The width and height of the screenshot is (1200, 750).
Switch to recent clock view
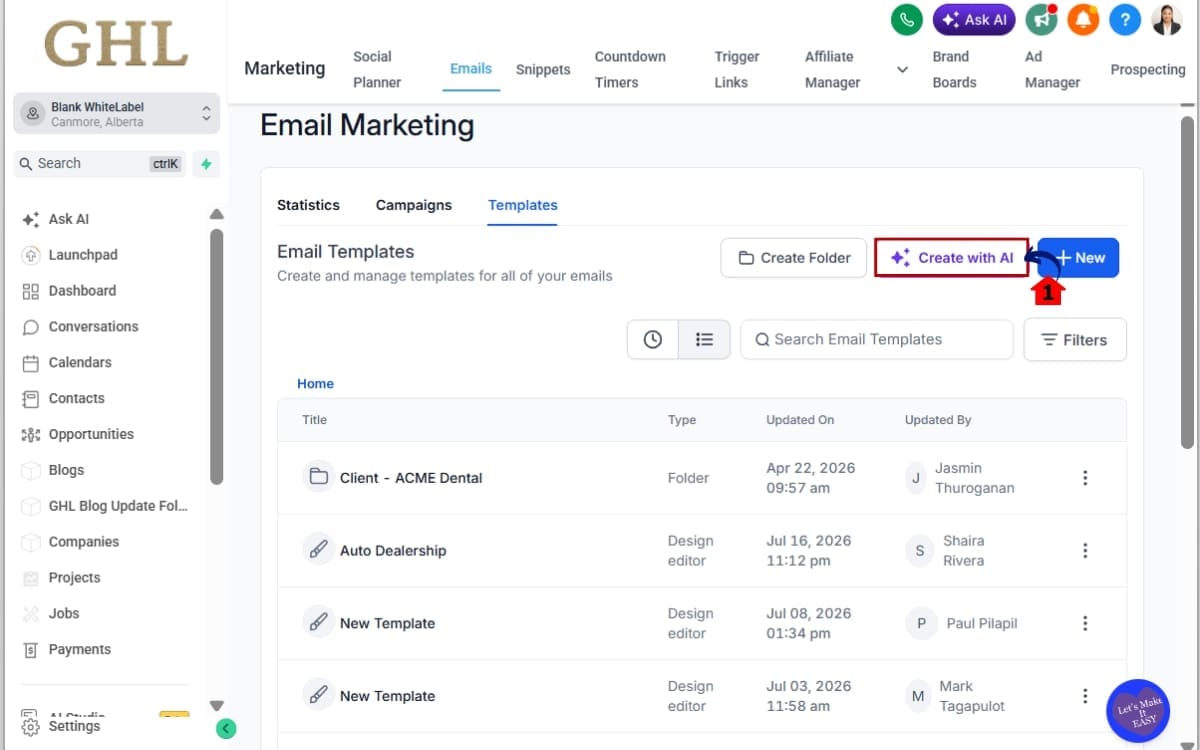653,340
